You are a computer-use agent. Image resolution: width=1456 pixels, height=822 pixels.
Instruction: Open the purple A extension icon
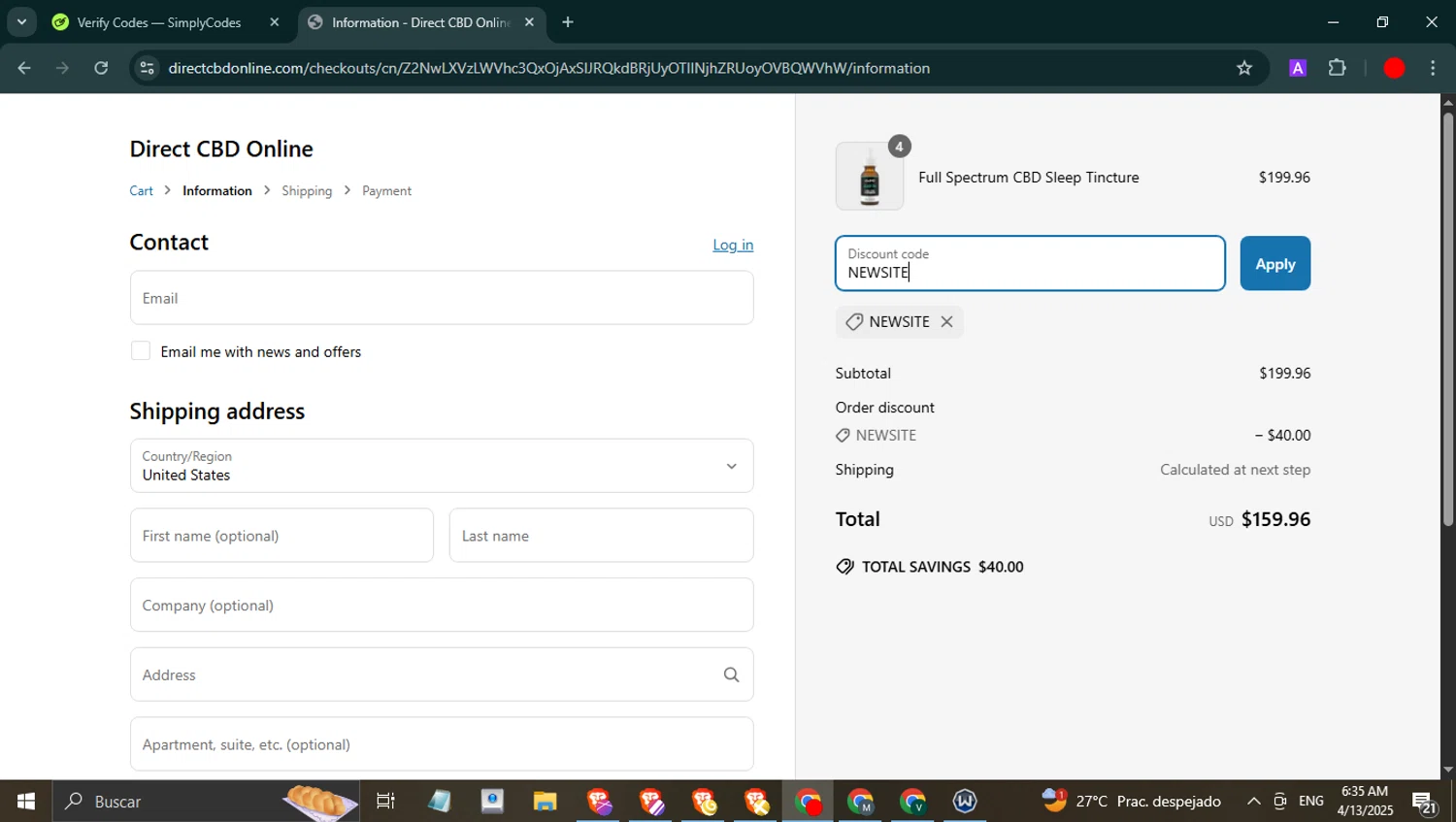click(x=1298, y=68)
